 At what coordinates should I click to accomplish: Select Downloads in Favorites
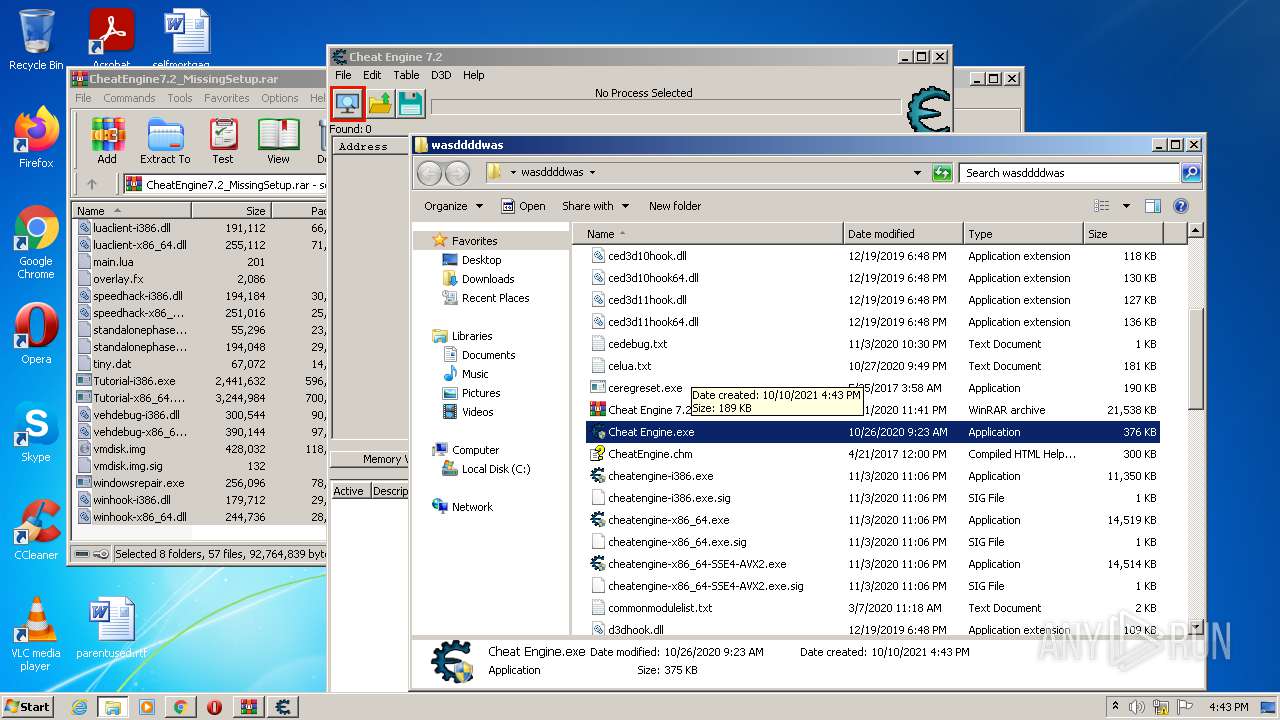[488, 279]
